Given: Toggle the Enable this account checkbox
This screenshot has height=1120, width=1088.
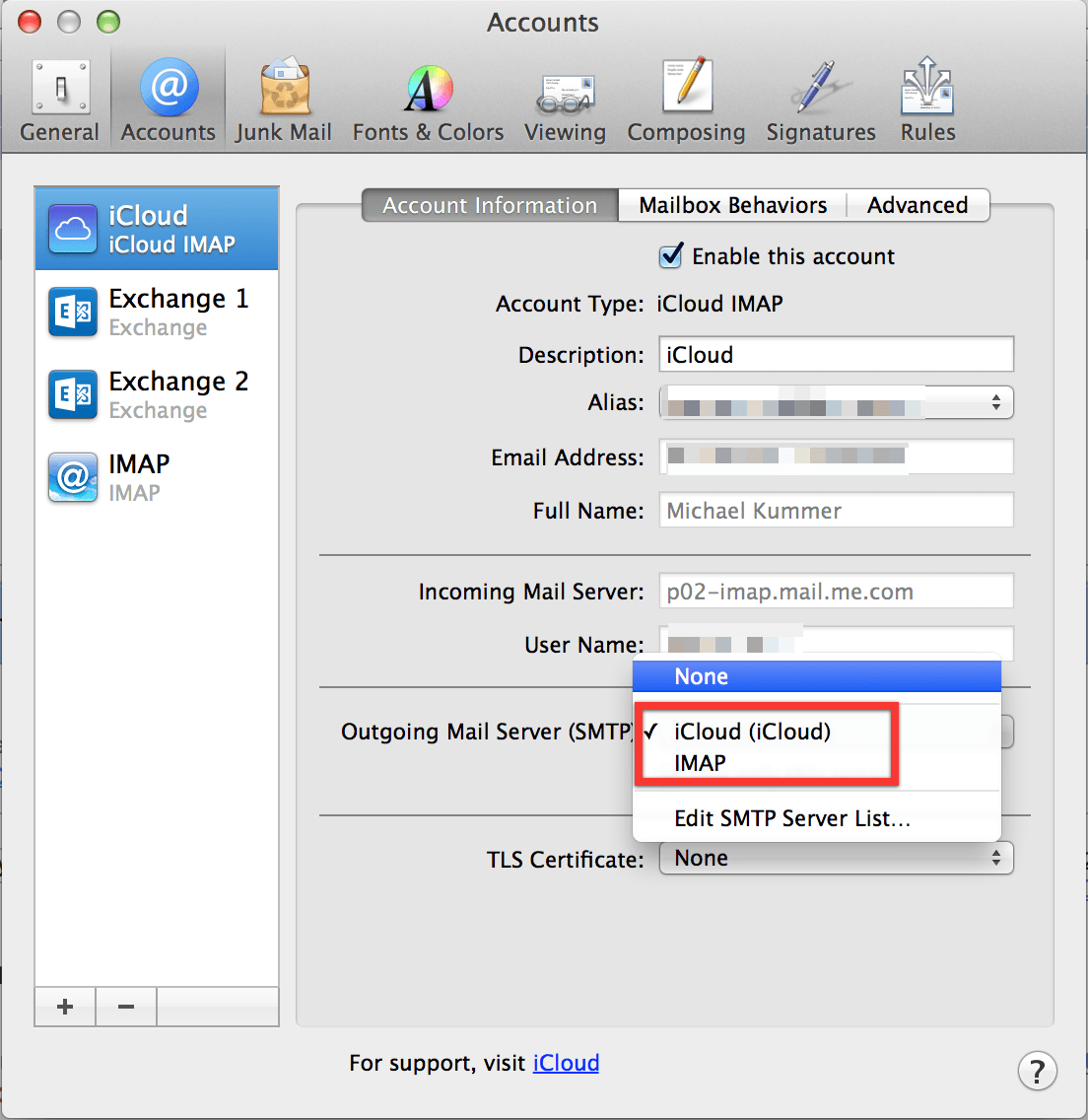Looking at the screenshot, I should [671, 255].
